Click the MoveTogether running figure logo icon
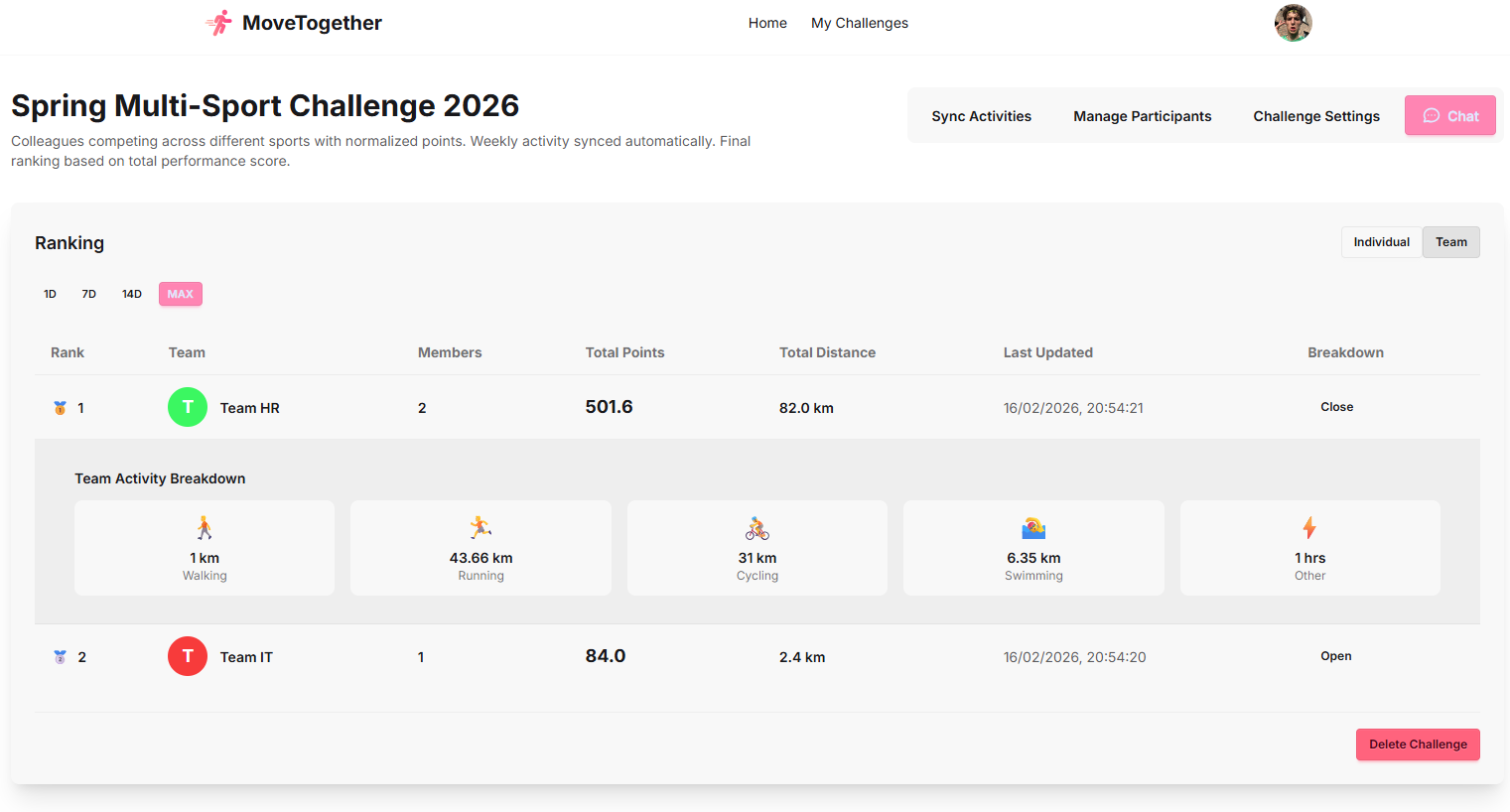1510x812 pixels. tap(217, 22)
